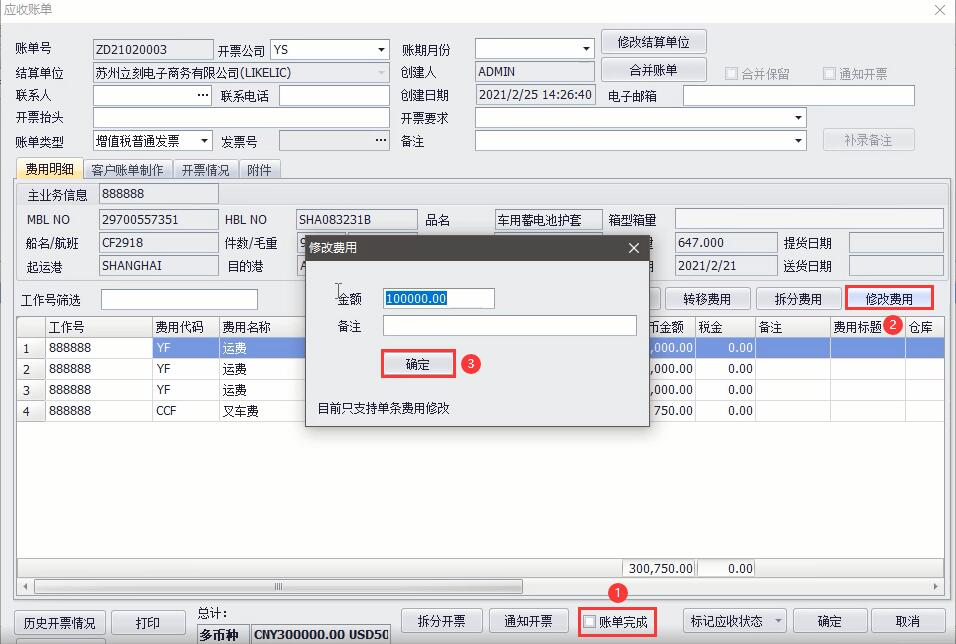Click 确定 in the 修改费用 dialog

tap(418, 364)
